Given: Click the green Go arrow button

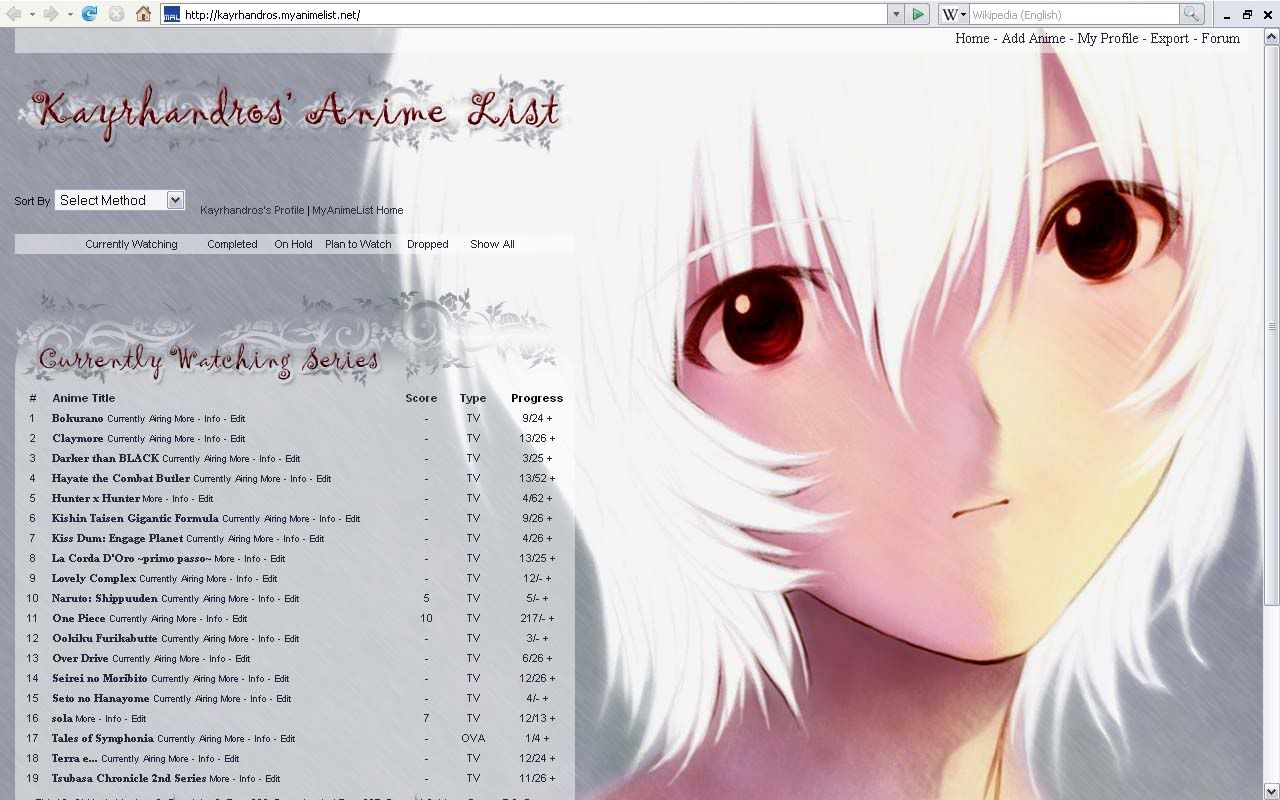Looking at the screenshot, I should tap(918, 14).
